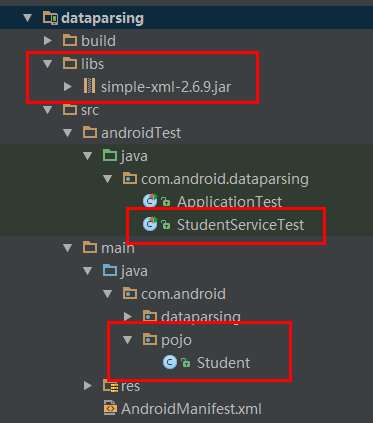Click the pojo package icon
373x423 pixels.
150,339
